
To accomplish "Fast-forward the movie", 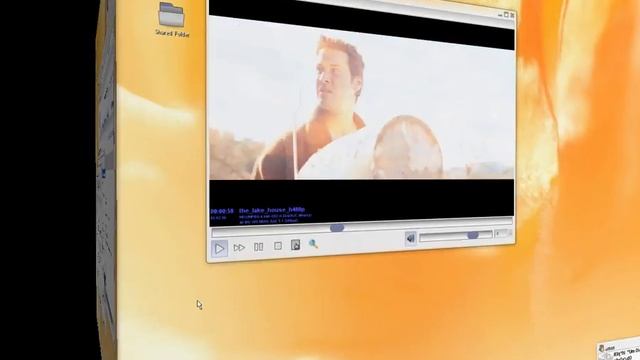I will [x=239, y=247].
